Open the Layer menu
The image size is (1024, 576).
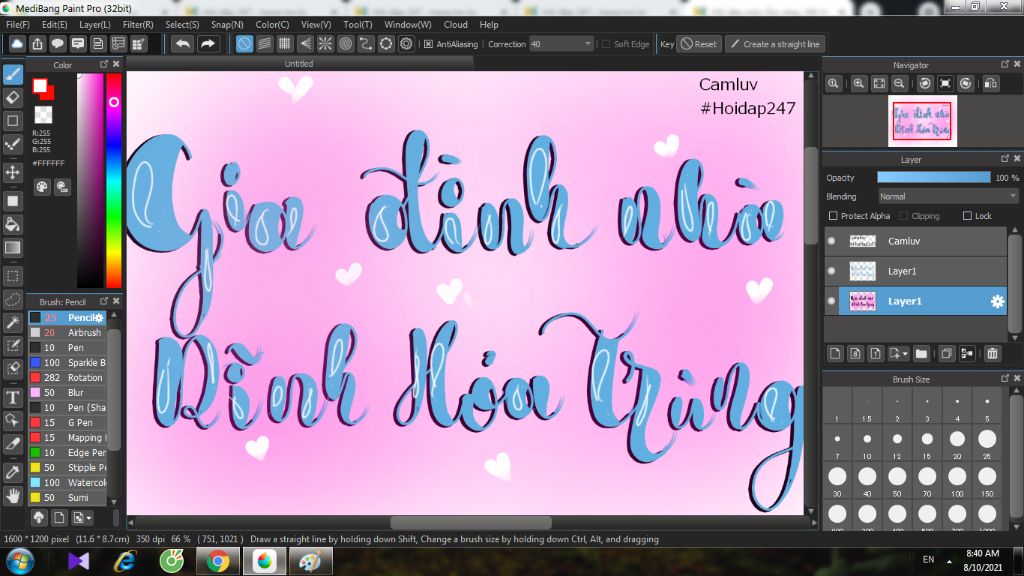[95, 25]
